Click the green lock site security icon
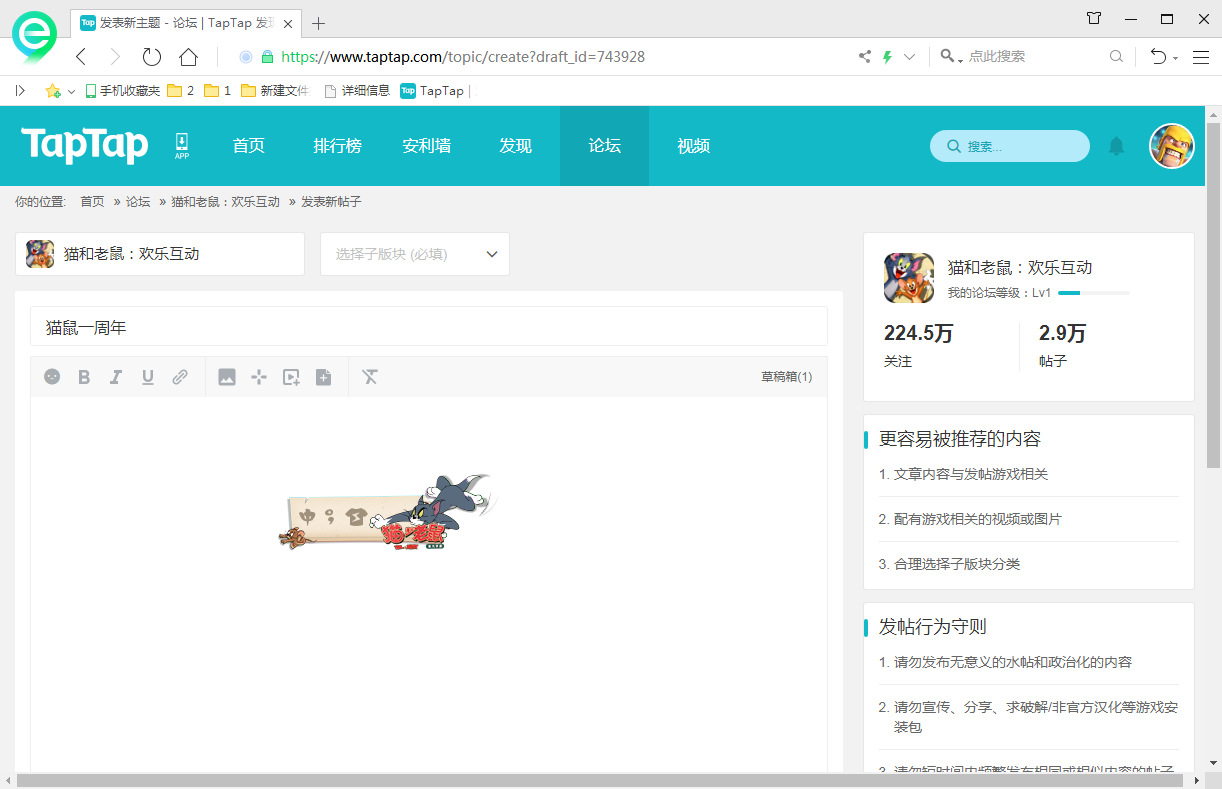 tap(267, 57)
